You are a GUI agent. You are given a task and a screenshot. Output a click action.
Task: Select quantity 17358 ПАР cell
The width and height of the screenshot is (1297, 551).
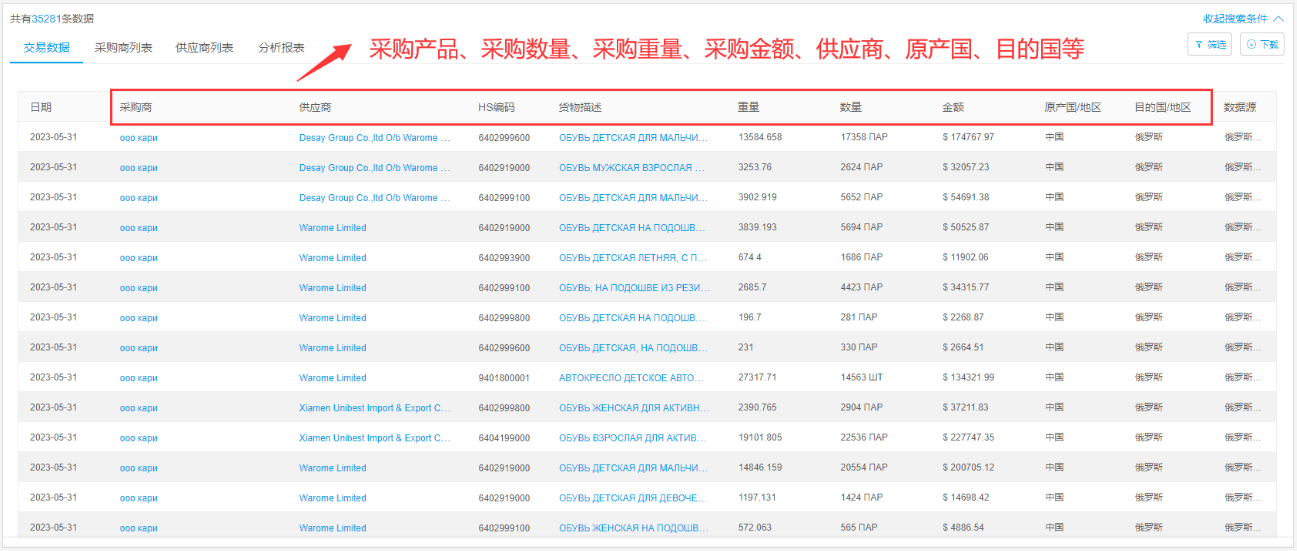coord(862,137)
